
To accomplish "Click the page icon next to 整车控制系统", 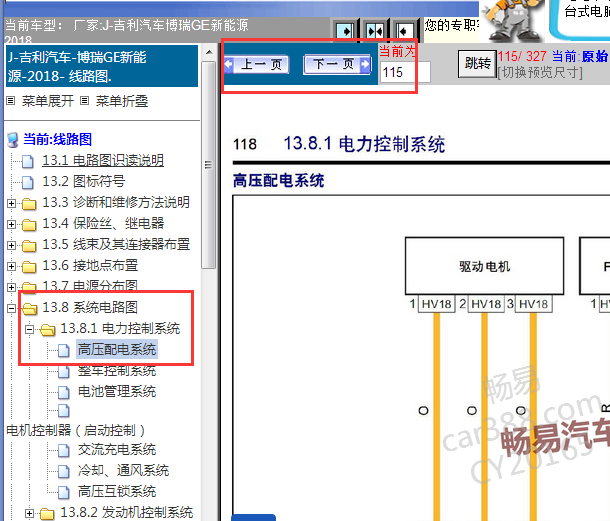I will (x=63, y=371).
